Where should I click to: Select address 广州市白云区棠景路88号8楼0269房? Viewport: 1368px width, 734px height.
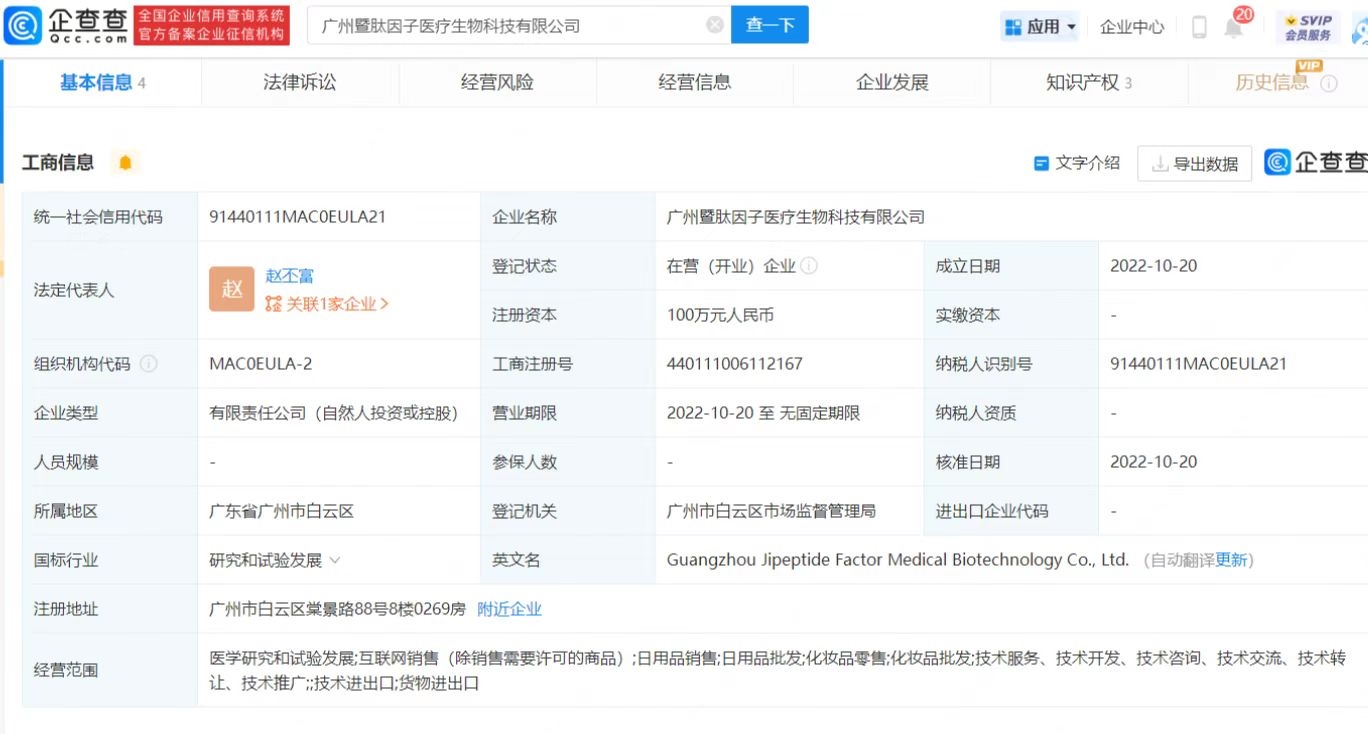pos(338,609)
